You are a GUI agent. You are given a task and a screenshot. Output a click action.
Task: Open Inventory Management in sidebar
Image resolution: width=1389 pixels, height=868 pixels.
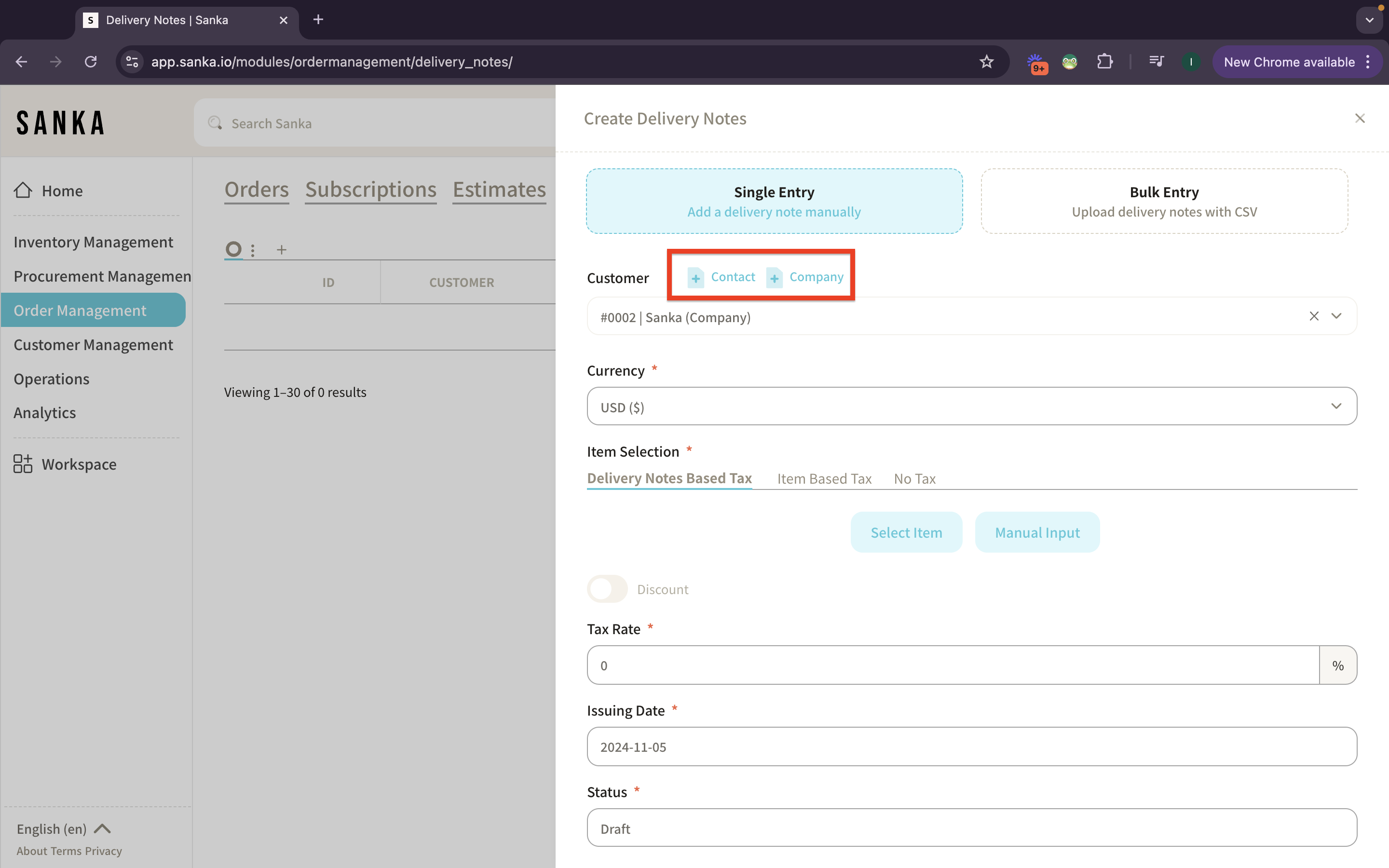coord(93,242)
